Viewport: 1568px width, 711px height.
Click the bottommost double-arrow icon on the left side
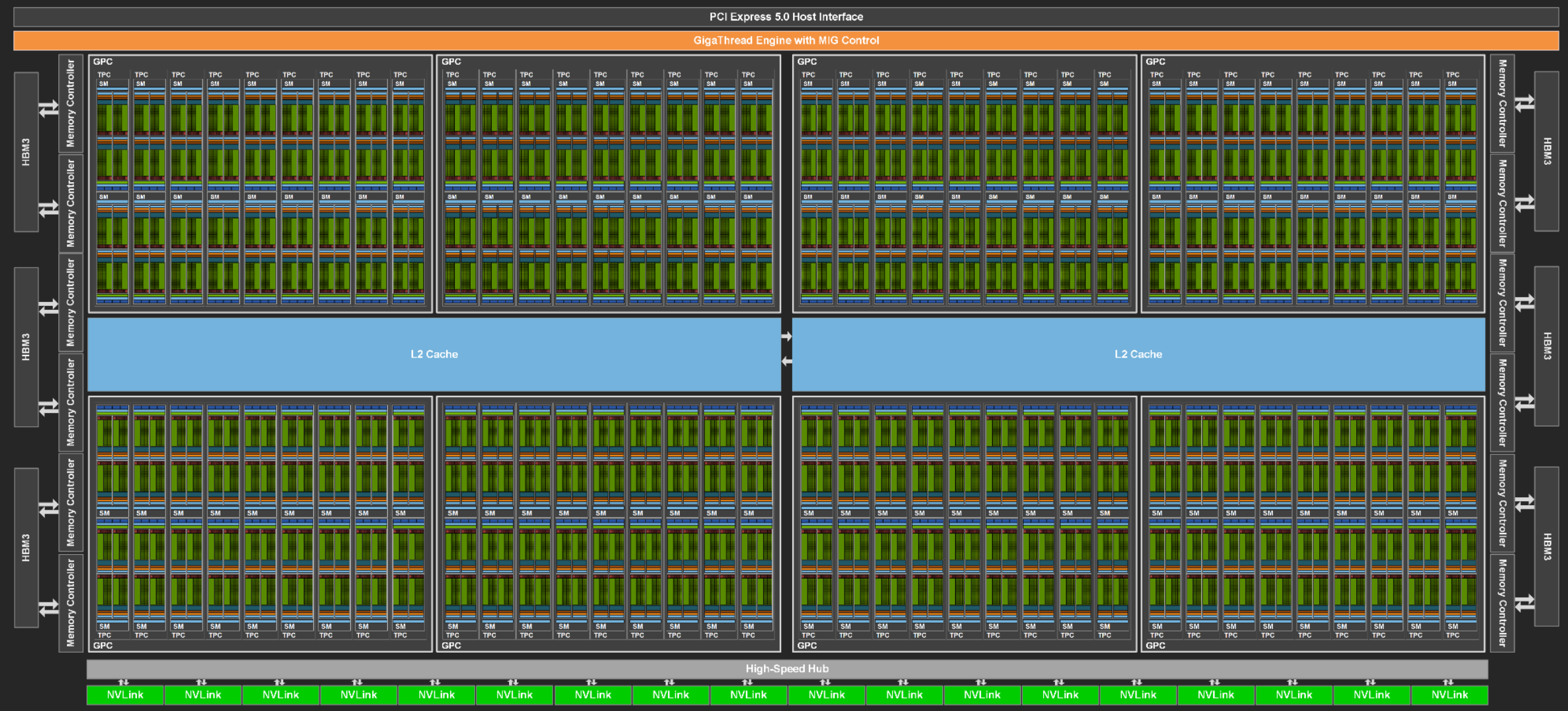coord(49,607)
